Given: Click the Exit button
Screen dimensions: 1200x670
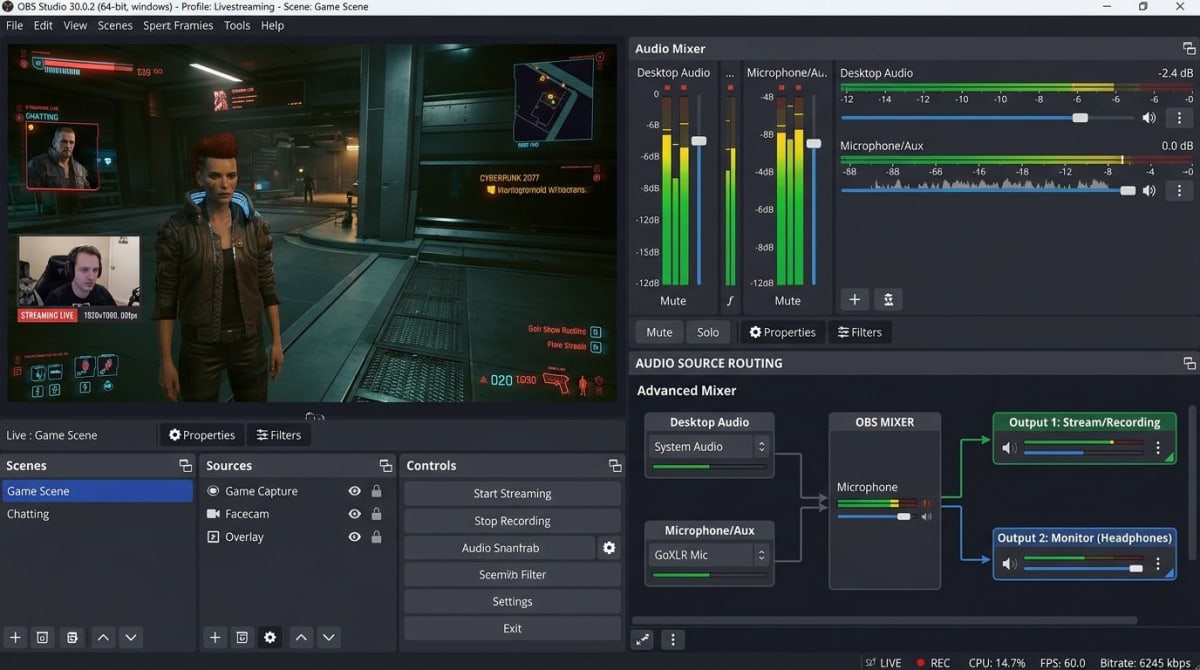Looking at the screenshot, I should [512, 629].
